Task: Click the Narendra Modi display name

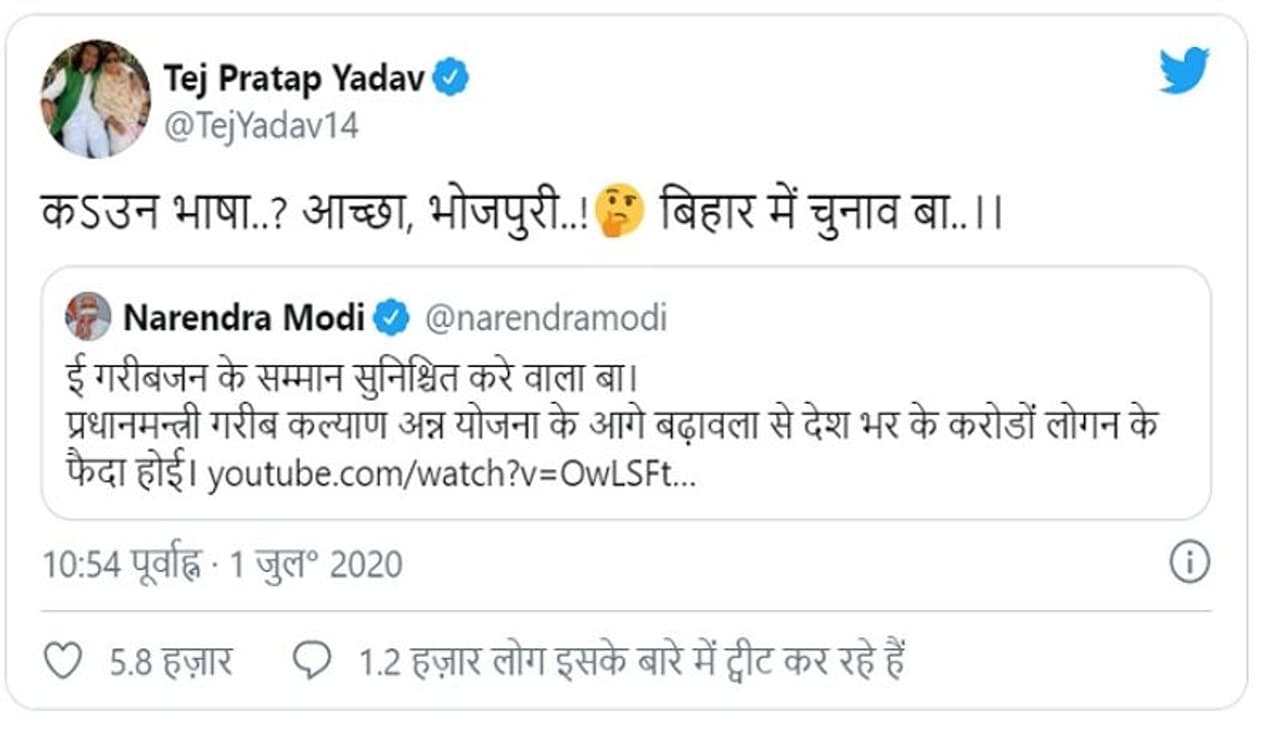Action: click(x=243, y=318)
